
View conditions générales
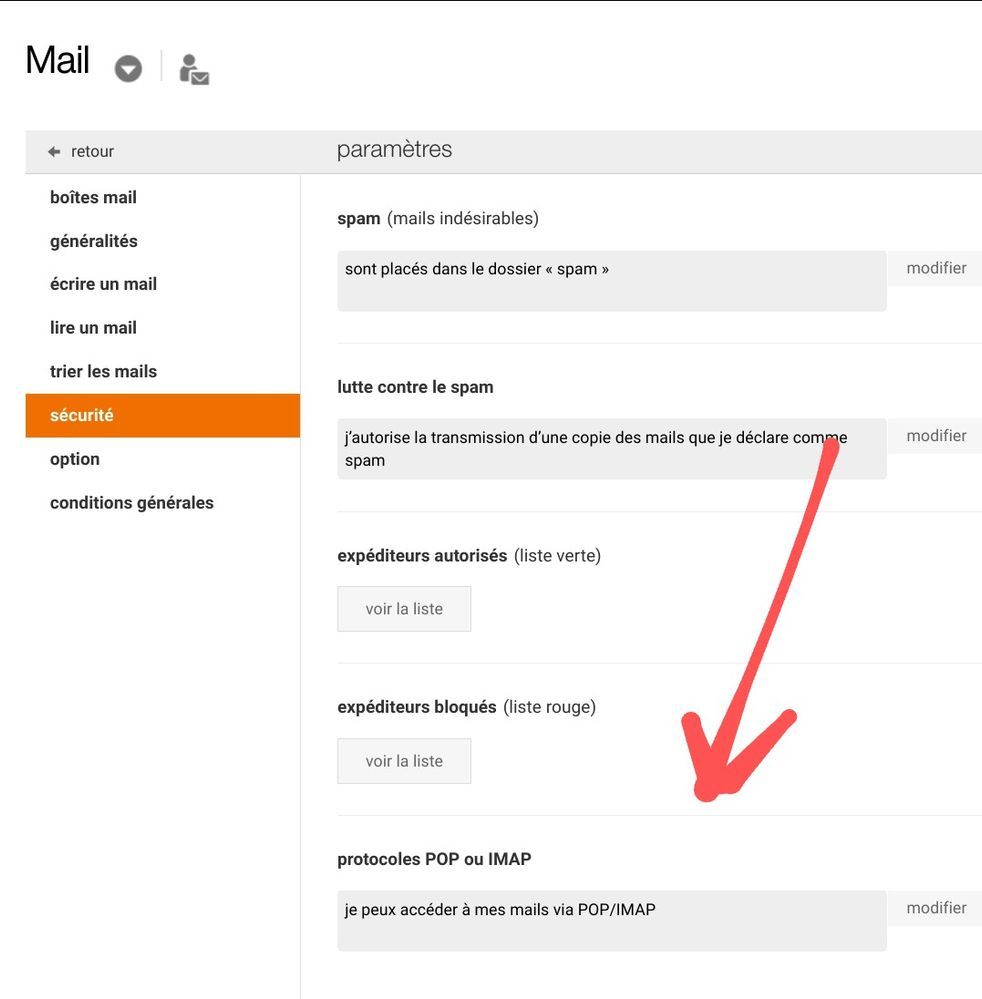[x=132, y=501]
